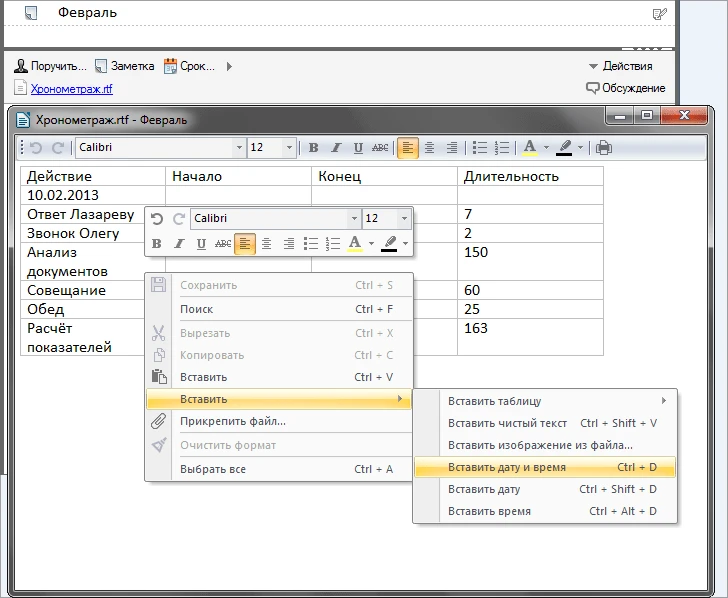The width and height of the screenshot is (728, 598).
Task: Apply numbered list from the floating mini toolbar
Action: [332, 243]
